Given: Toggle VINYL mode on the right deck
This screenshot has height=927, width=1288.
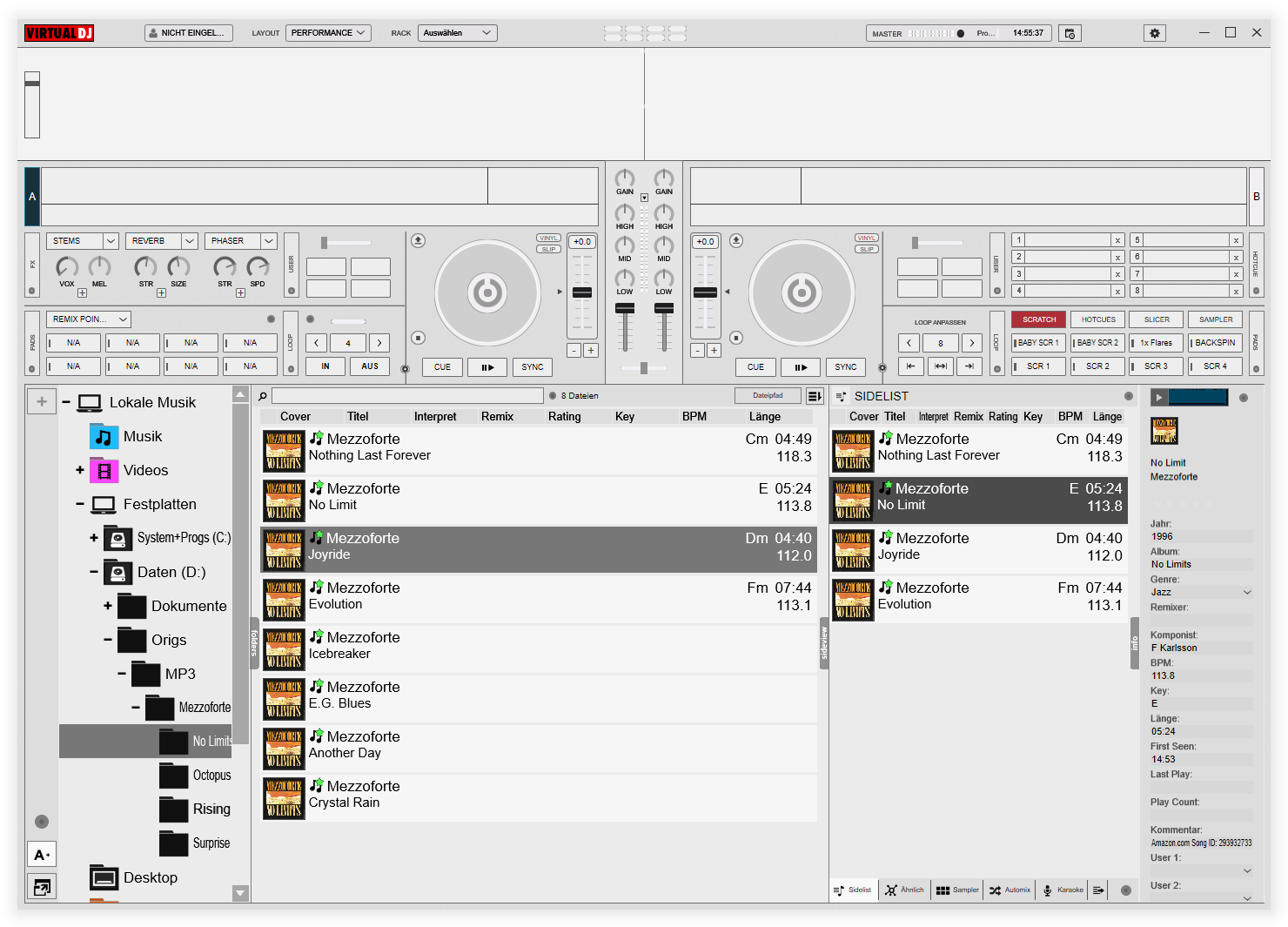Looking at the screenshot, I should click(866, 238).
